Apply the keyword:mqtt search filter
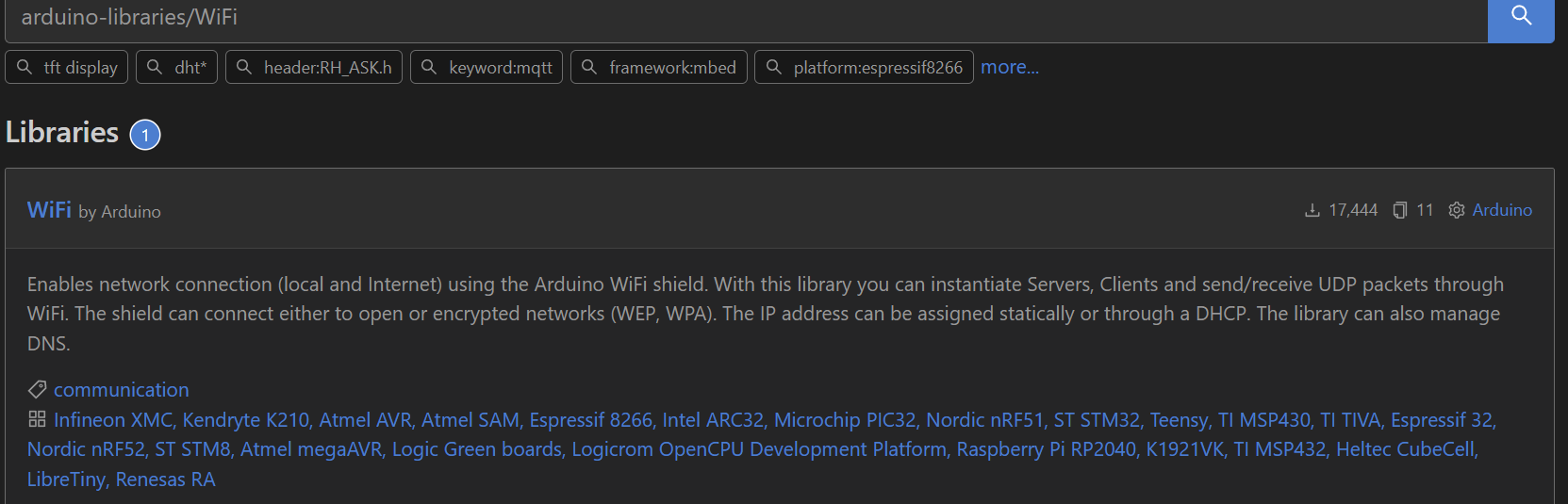Screen dimensions: 1568x504 487,67
